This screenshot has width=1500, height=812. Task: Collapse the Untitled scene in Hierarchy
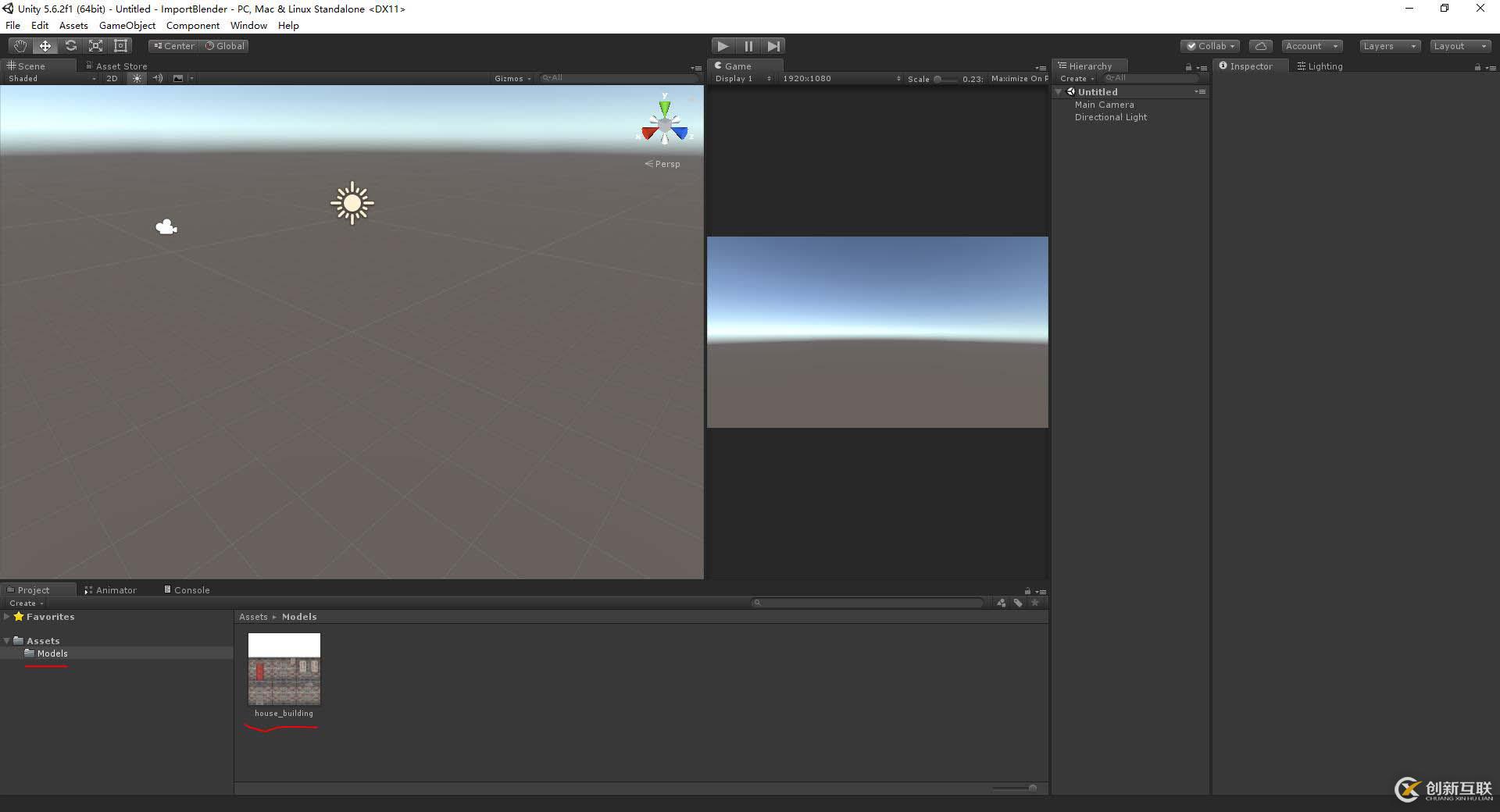[x=1059, y=92]
